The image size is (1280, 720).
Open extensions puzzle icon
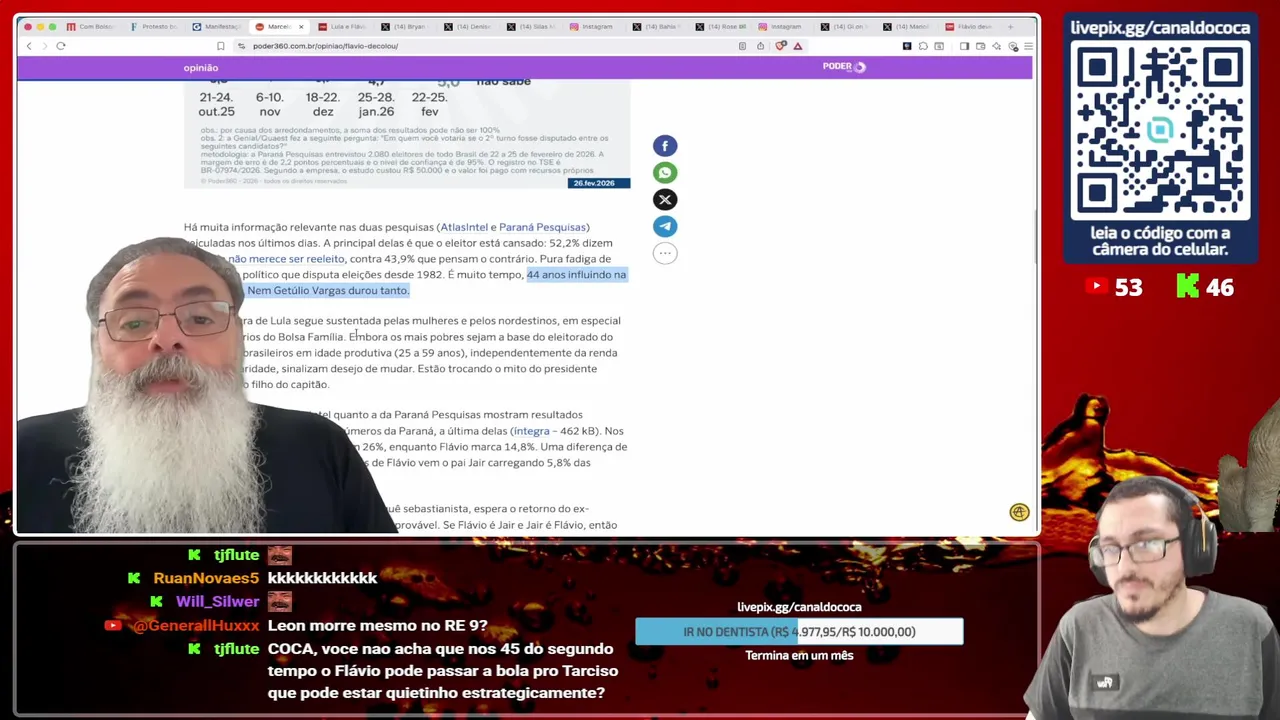point(923,46)
